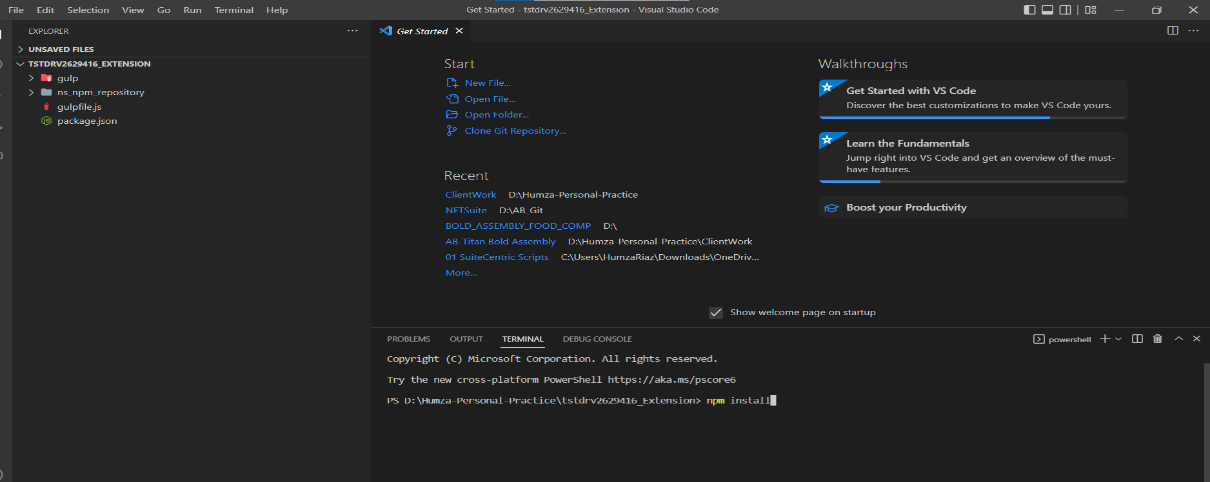Toggle the bottom panel layout icon
This screenshot has width=1210, height=482.
(1048, 10)
